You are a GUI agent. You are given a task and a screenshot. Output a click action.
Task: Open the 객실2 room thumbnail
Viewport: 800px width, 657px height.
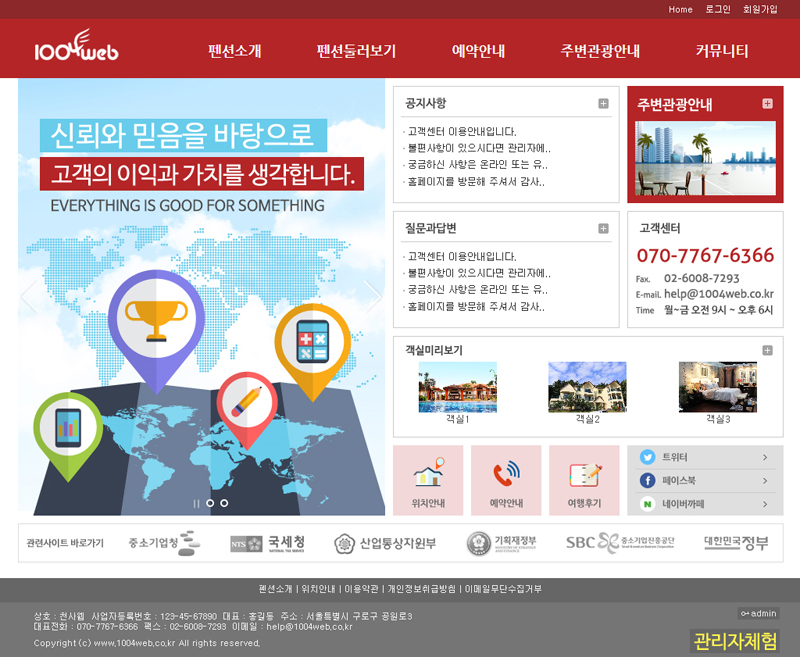click(x=587, y=388)
